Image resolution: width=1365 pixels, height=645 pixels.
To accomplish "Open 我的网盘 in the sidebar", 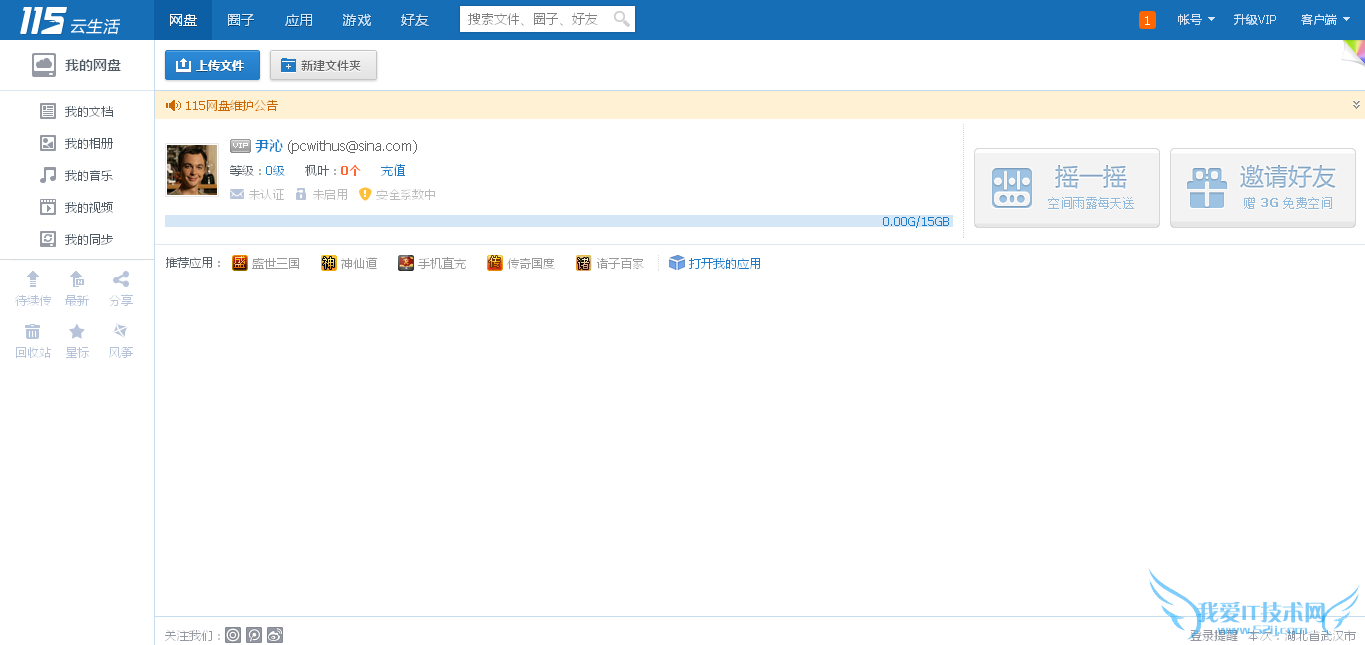I will (x=77, y=65).
